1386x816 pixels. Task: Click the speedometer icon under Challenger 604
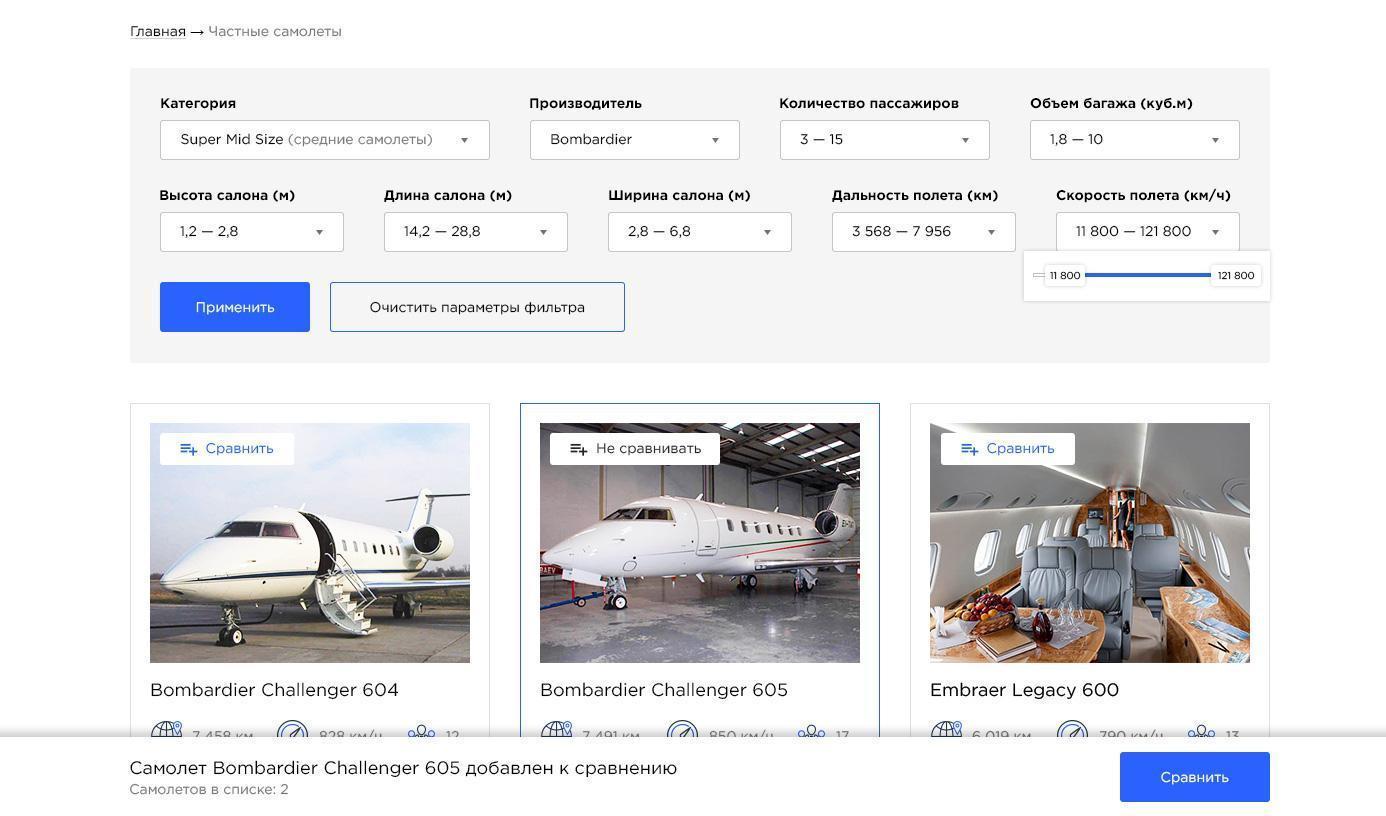(292, 731)
